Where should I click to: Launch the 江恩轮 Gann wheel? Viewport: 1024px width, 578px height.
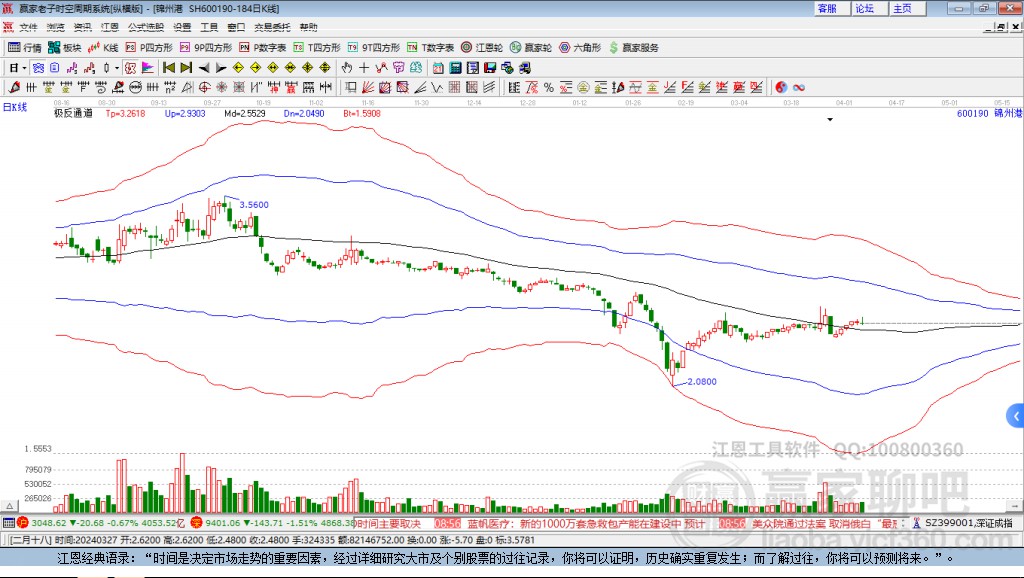[482, 48]
